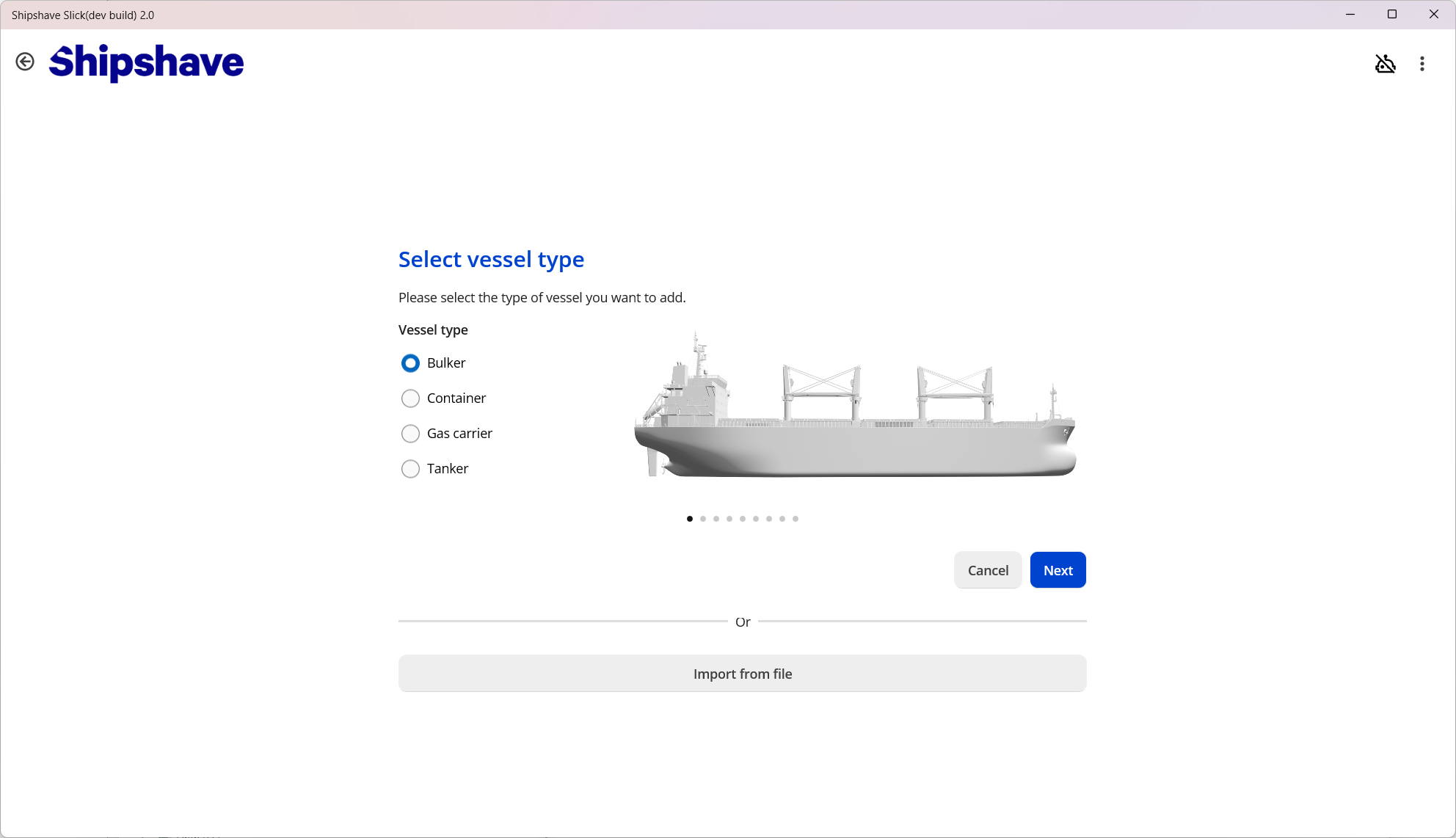Jump to last carousel dot

pos(796,519)
